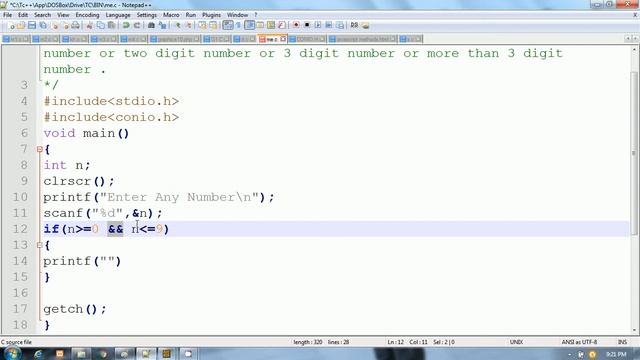Open Internet Explorer from the taskbar

coord(38,354)
